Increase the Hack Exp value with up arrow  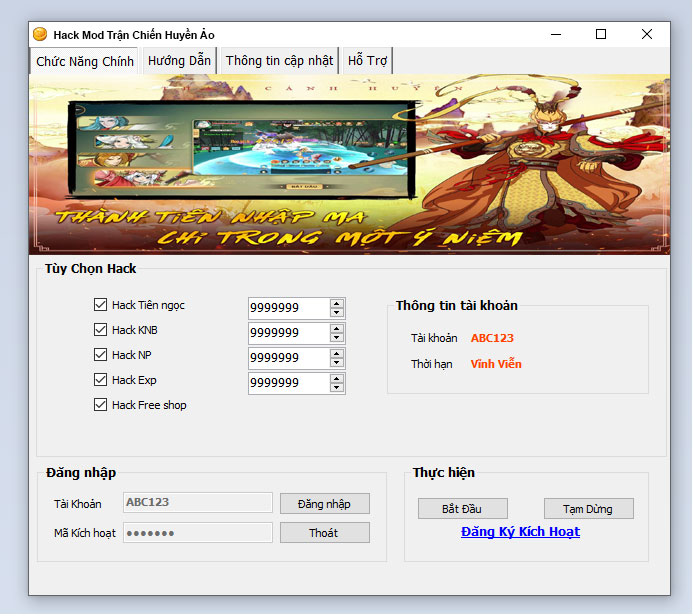pos(337,378)
